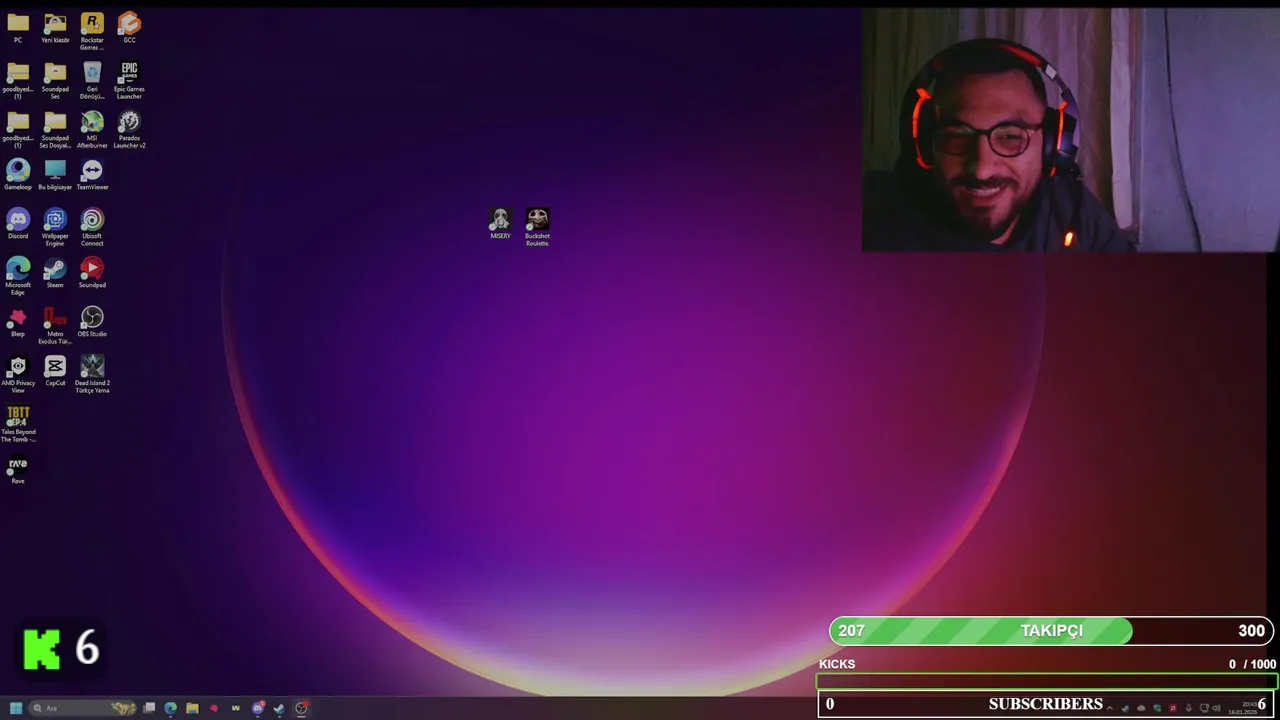Switch to Steam in the taskbar
Screen dimensions: 1280x720
click(279, 708)
